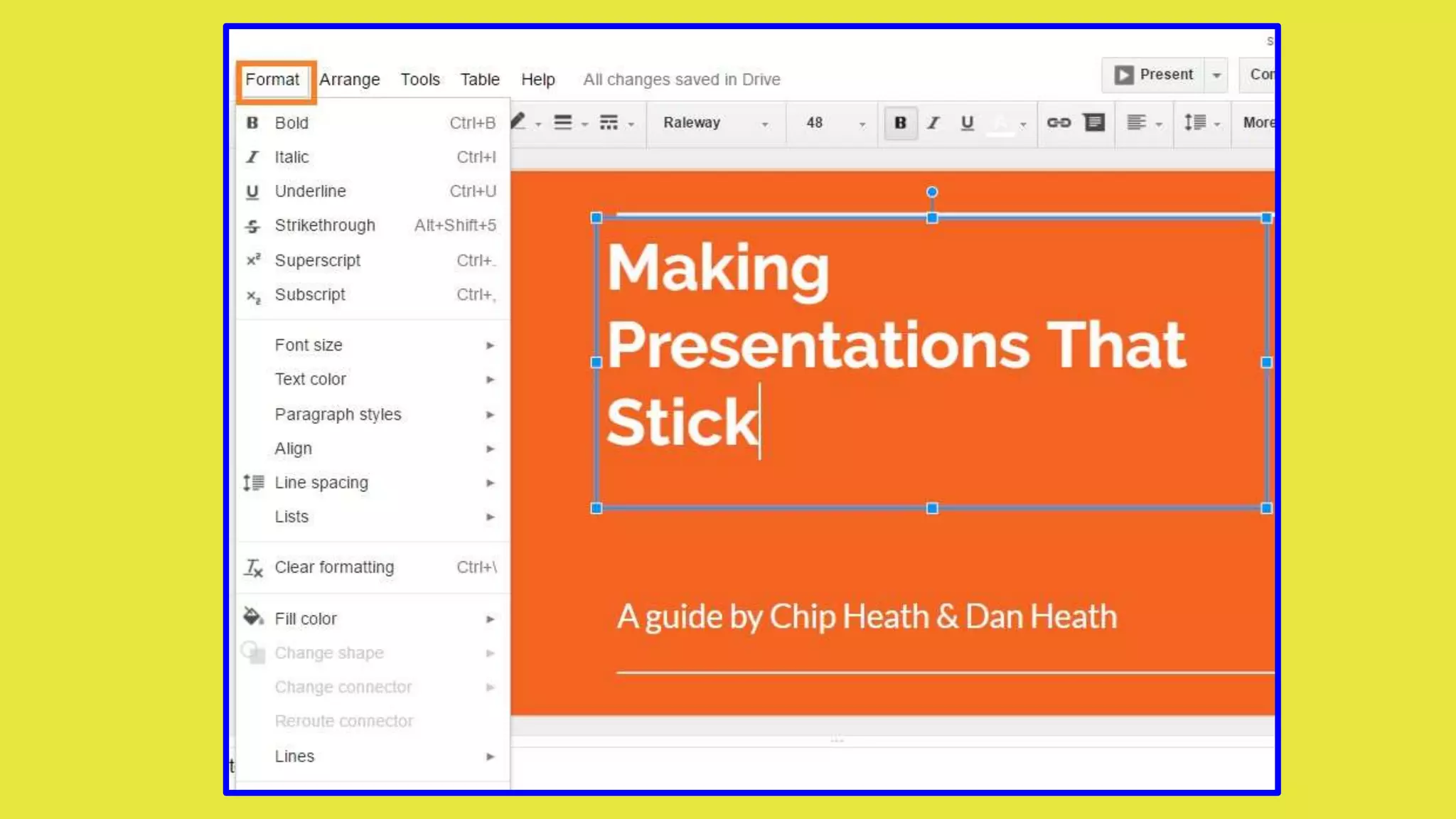Click the line weight icon in toolbar

563,123
